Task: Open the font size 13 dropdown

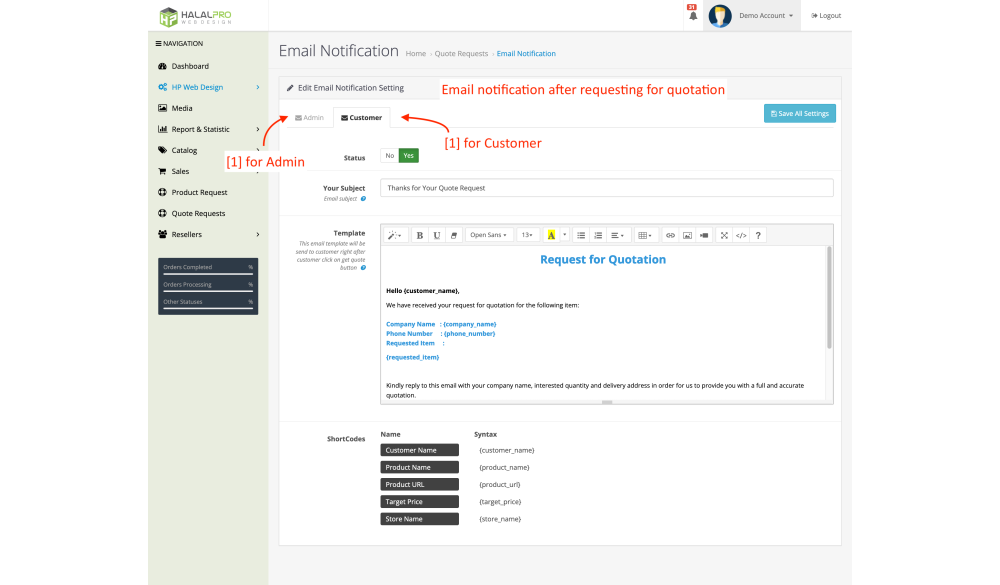Action: (x=527, y=235)
